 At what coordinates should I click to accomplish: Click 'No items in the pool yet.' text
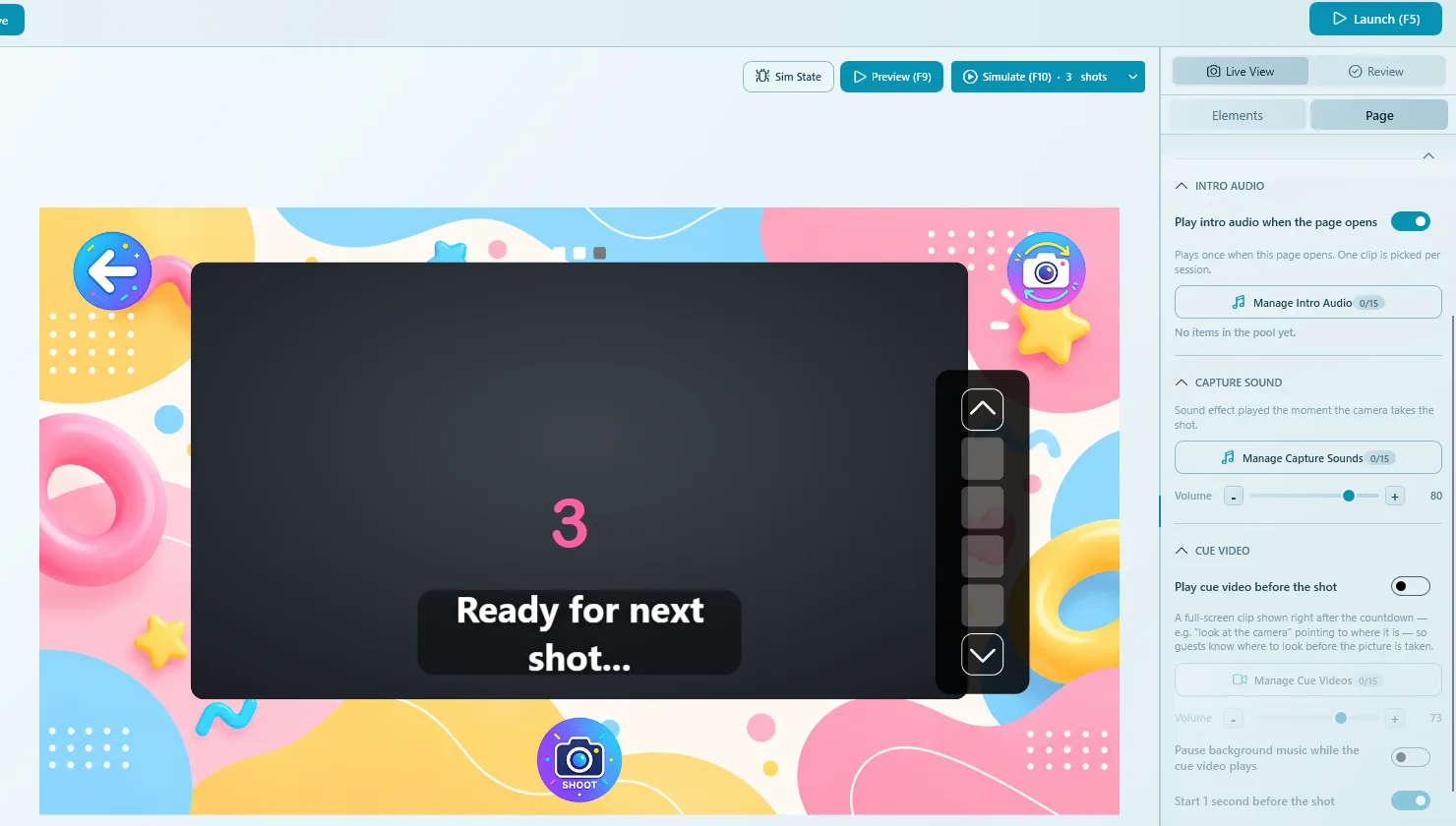point(1235,332)
